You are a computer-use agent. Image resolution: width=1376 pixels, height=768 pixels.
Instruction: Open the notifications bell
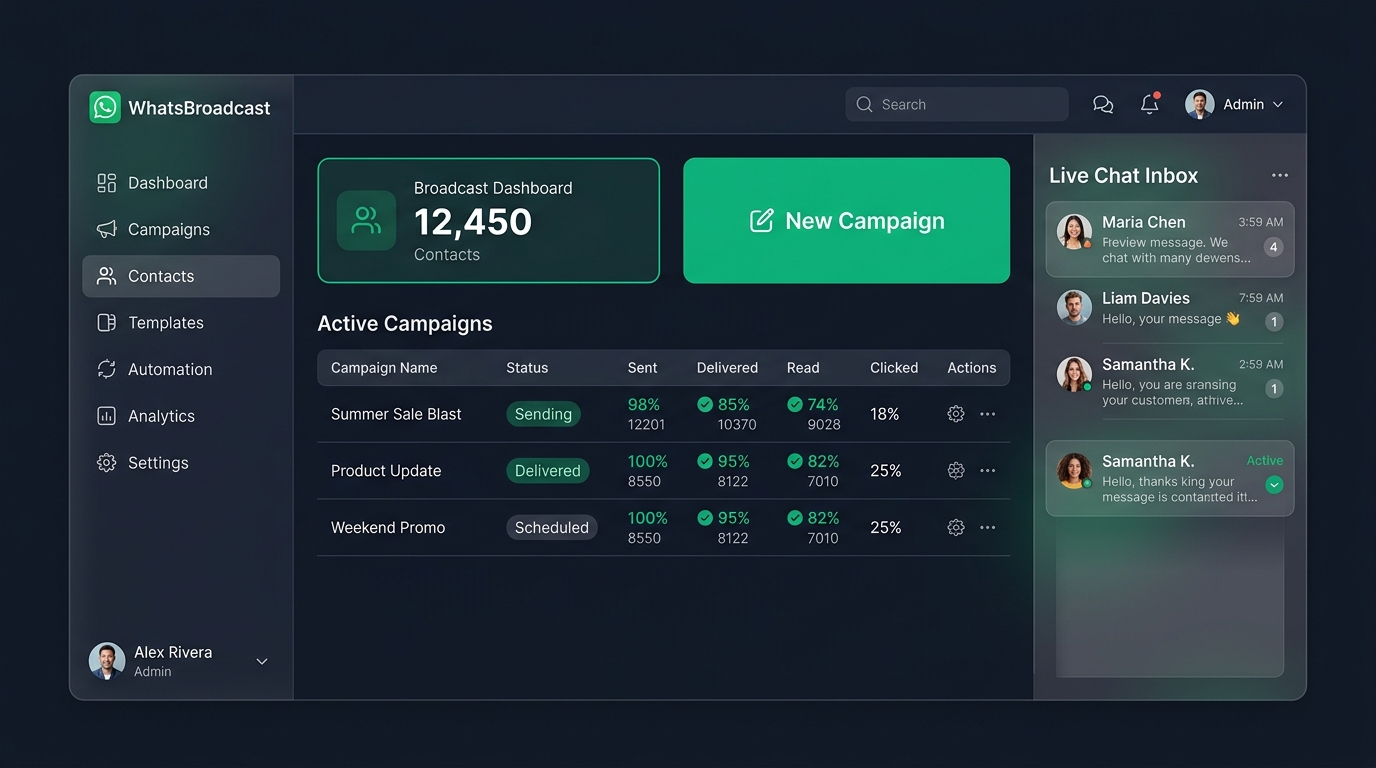[x=1150, y=104]
